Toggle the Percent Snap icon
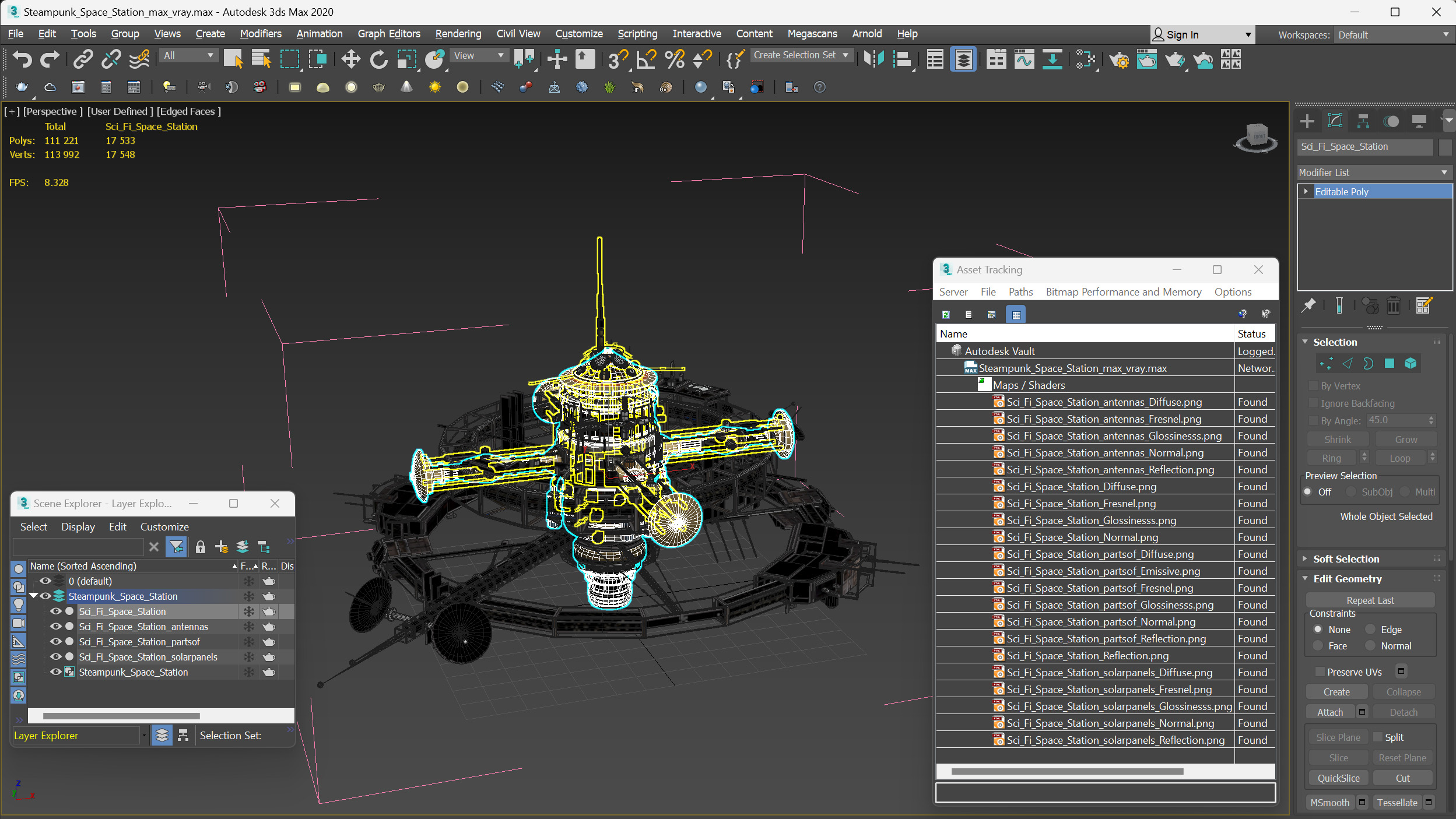Image resolution: width=1456 pixels, height=819 pixels. tap(675, 59)
